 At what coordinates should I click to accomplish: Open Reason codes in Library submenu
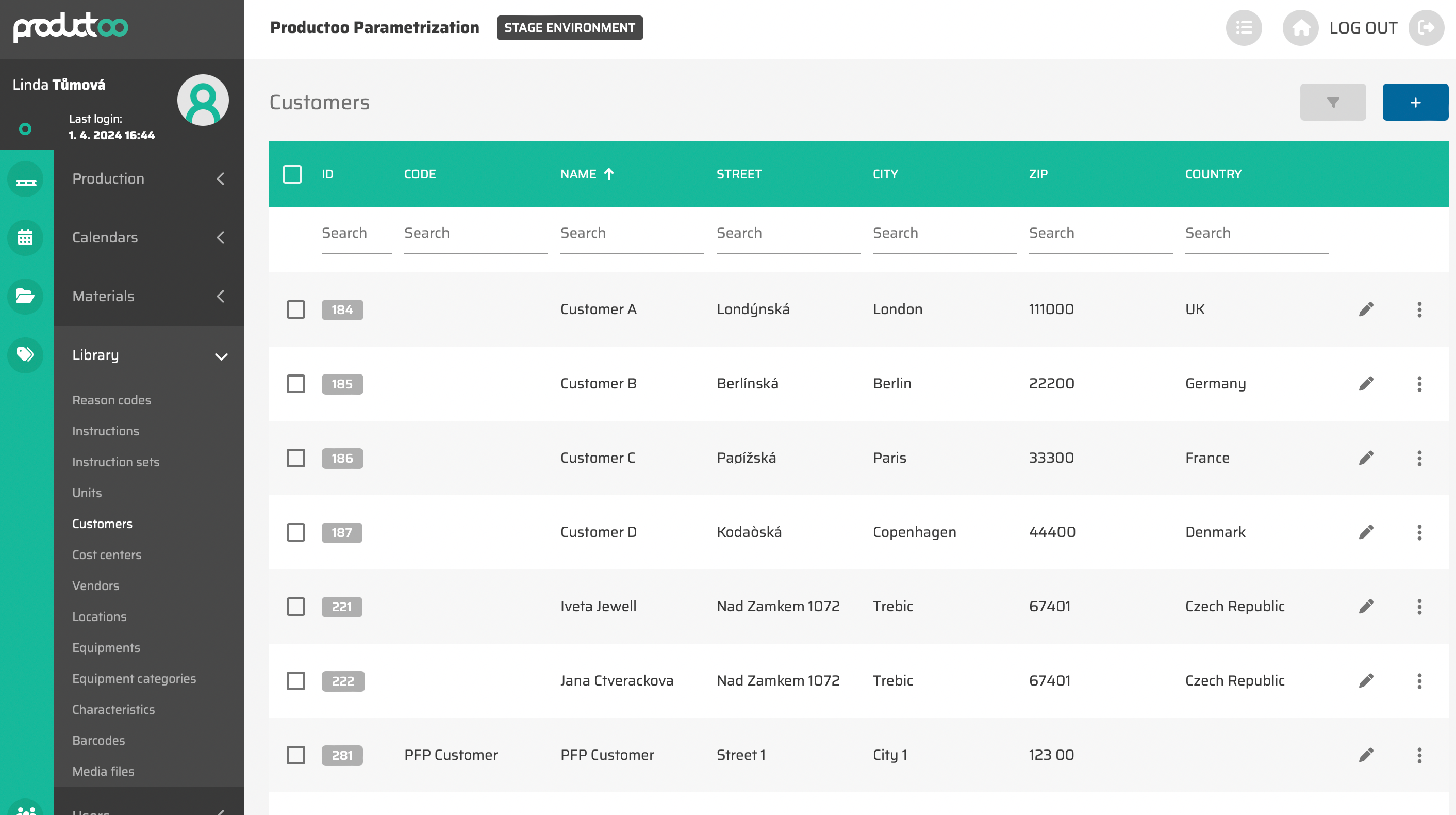[x=111, y=400]
